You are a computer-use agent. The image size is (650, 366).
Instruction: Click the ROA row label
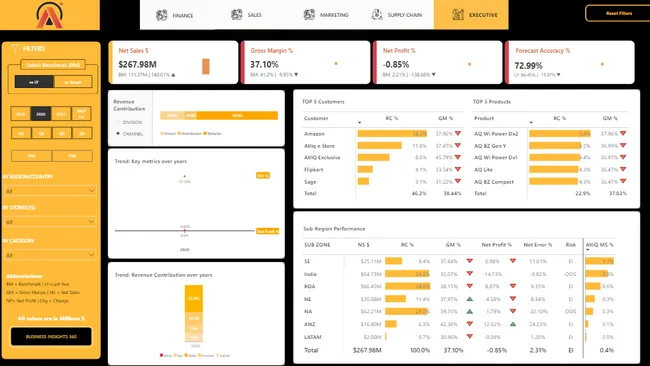click(309, 286)
